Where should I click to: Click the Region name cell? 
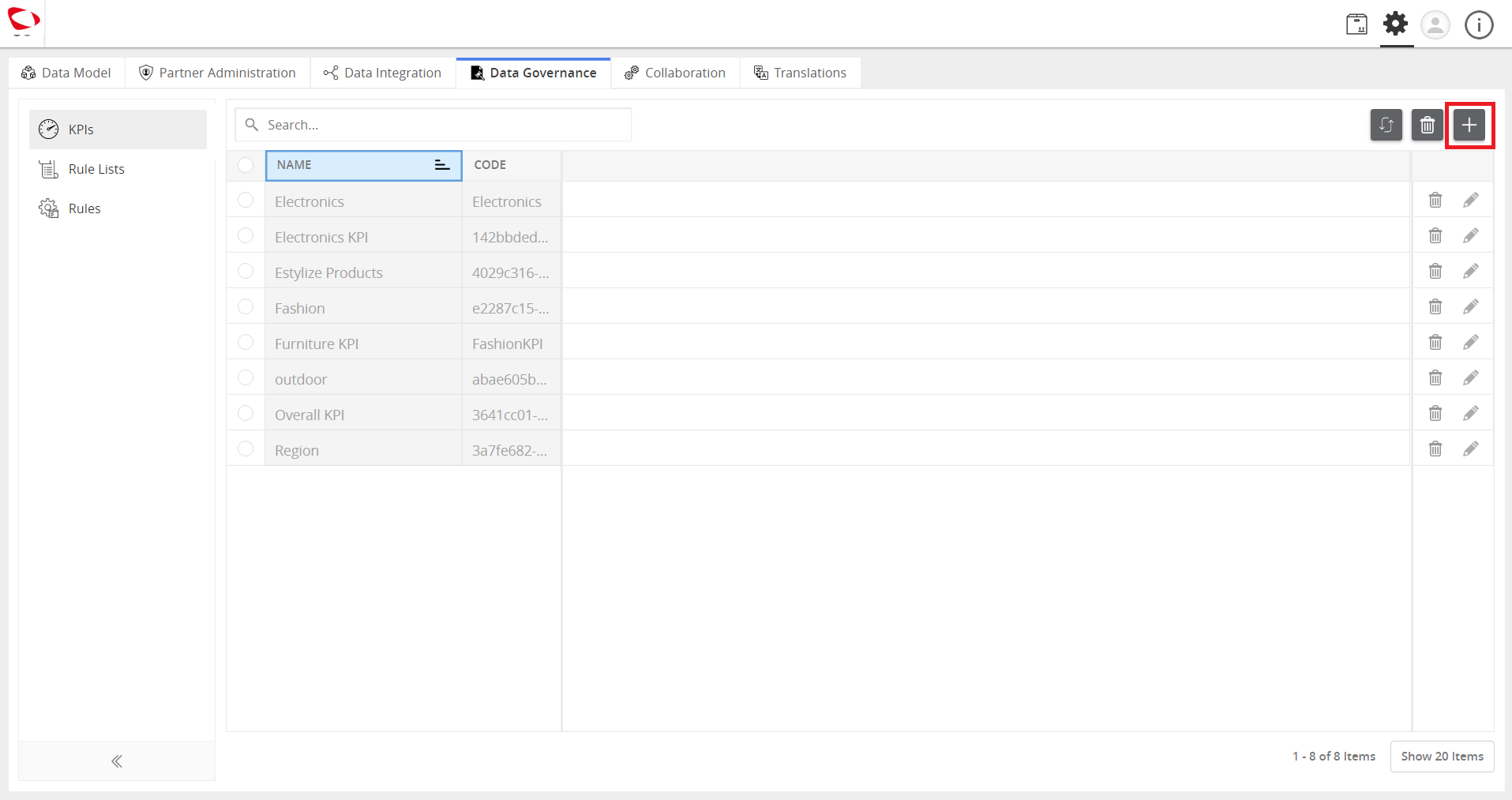pyautogui.click(x=363, y=450)
